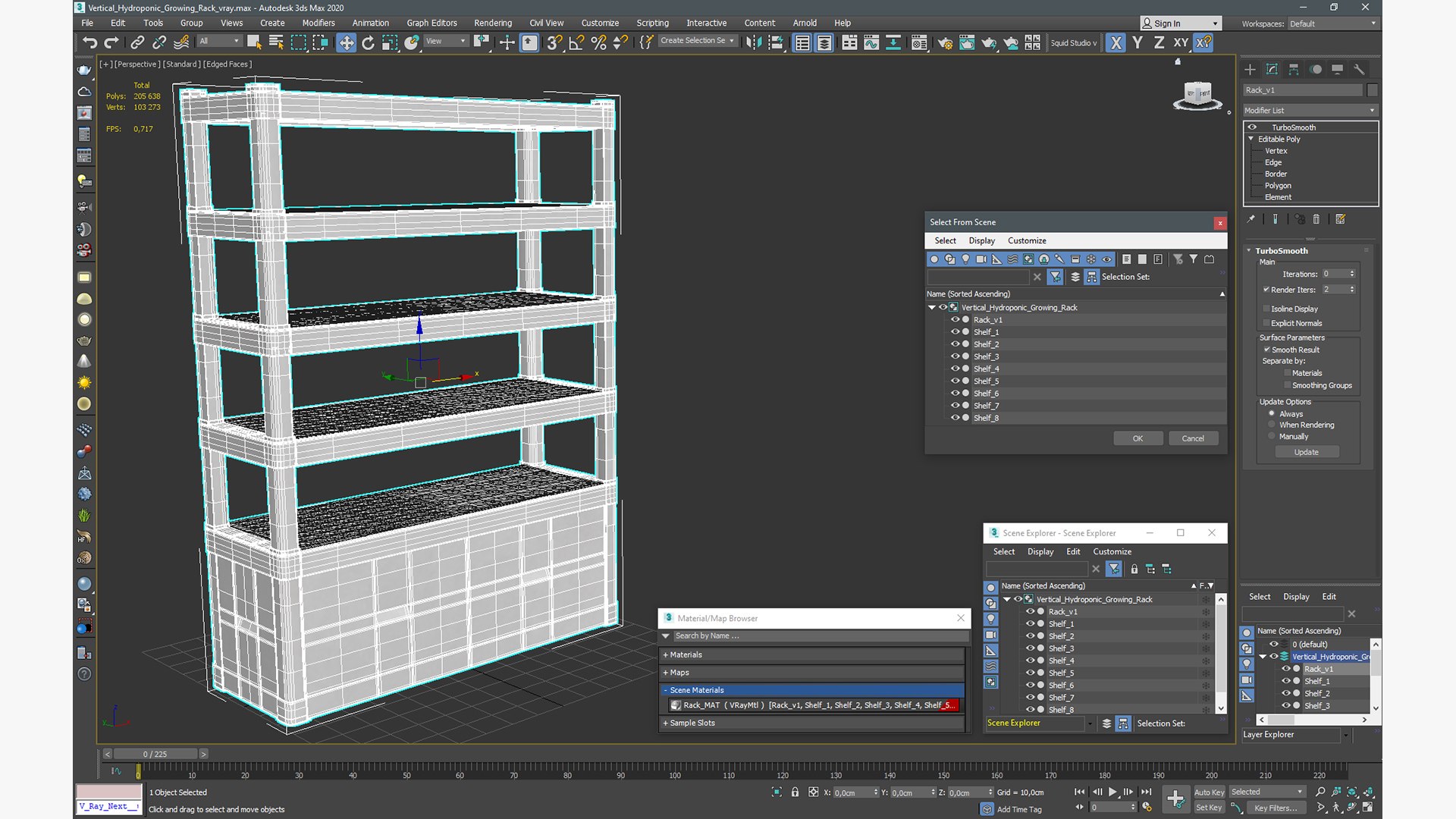Click the Auto Key button
The height and width of the screenshot is (819, 1456).
coord(1209,792)
